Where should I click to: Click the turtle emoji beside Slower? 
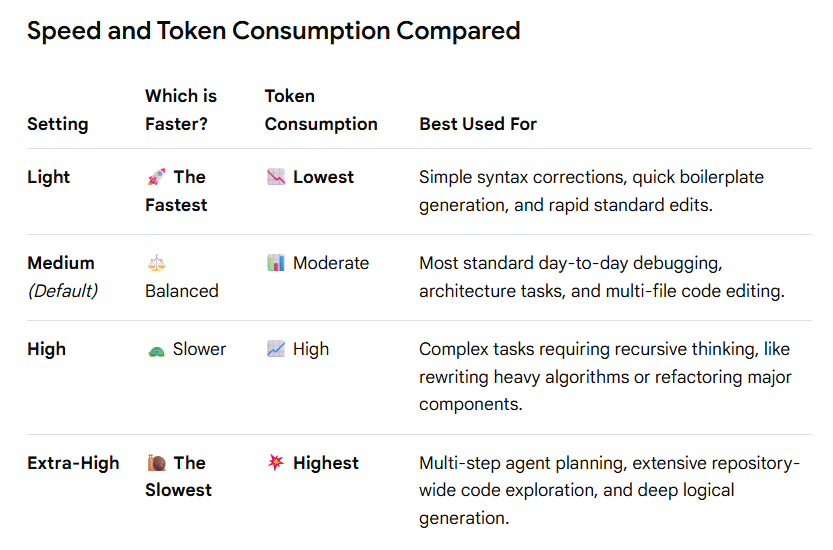pos(156,350)
